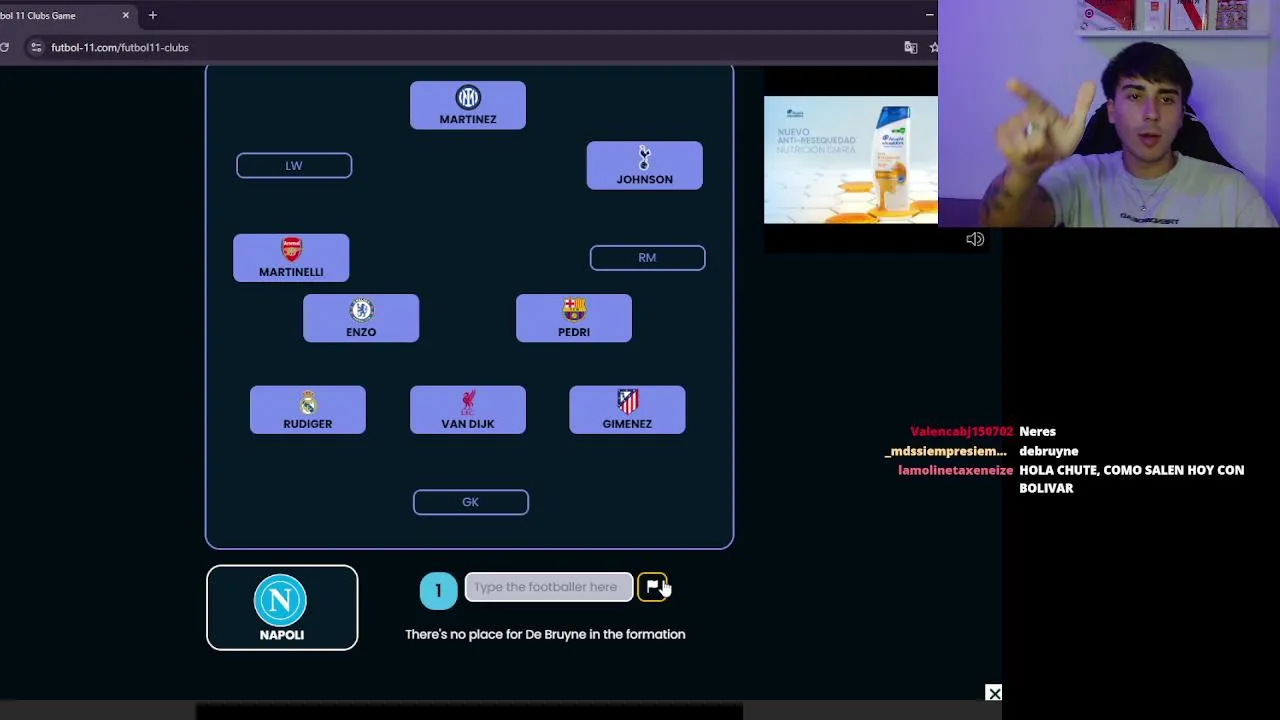Screen dimensions: 1280x720
Task: Open a new browser tab
Action: (152, 15)
